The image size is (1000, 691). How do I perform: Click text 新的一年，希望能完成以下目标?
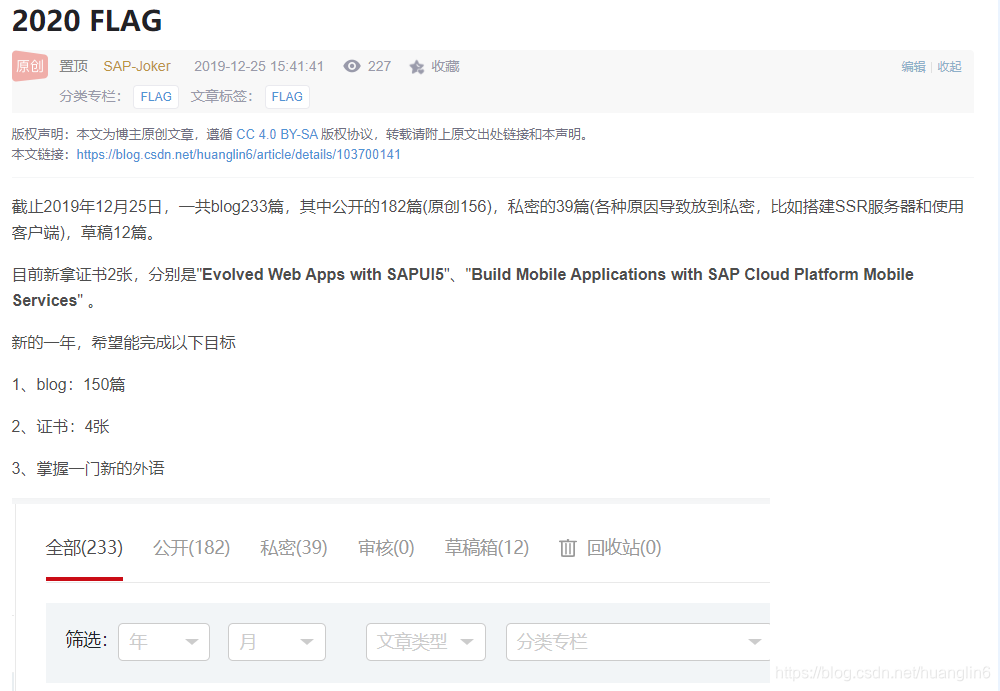pos(124,343)
